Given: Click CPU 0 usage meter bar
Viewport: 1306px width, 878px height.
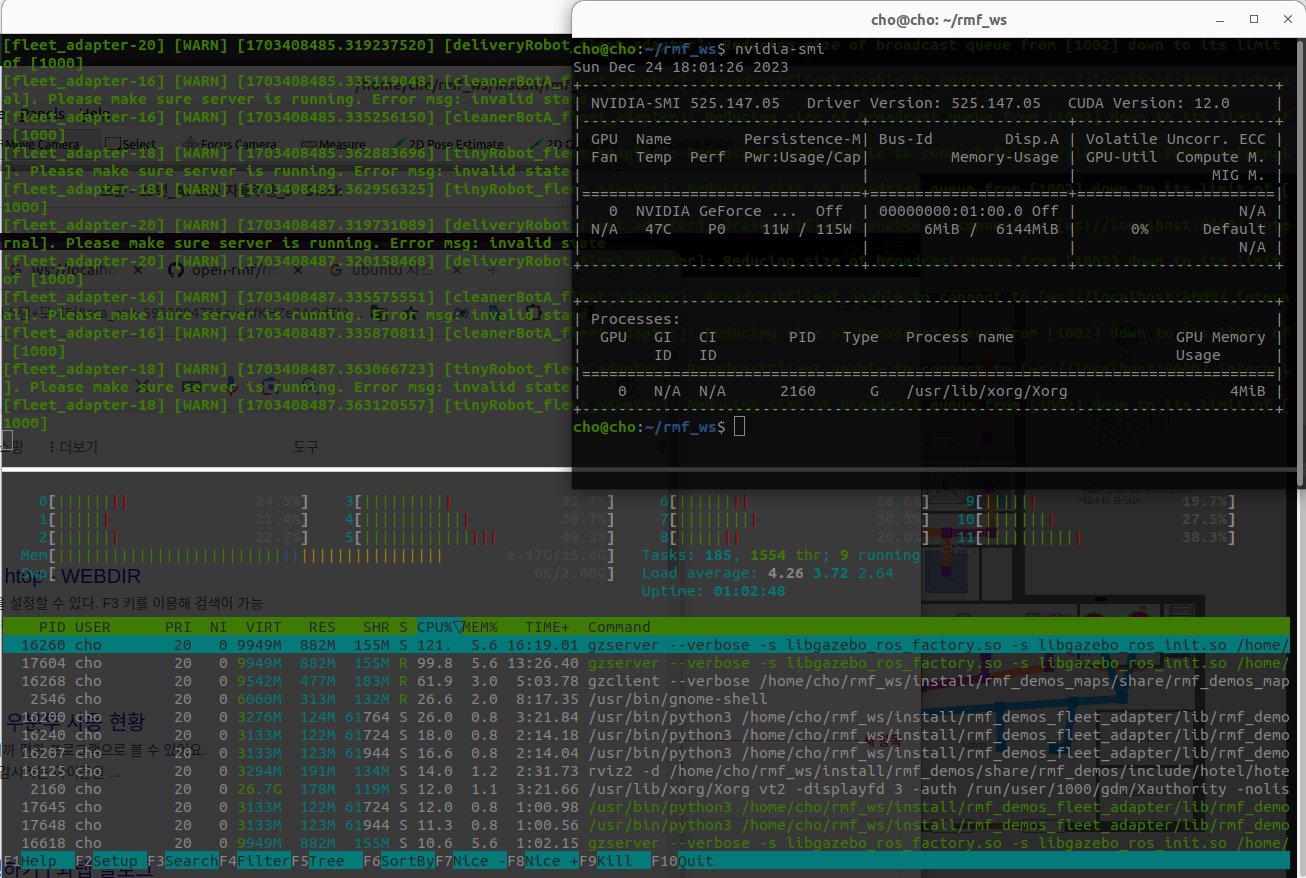Looking at the screenshot, I should pos(173,501).
